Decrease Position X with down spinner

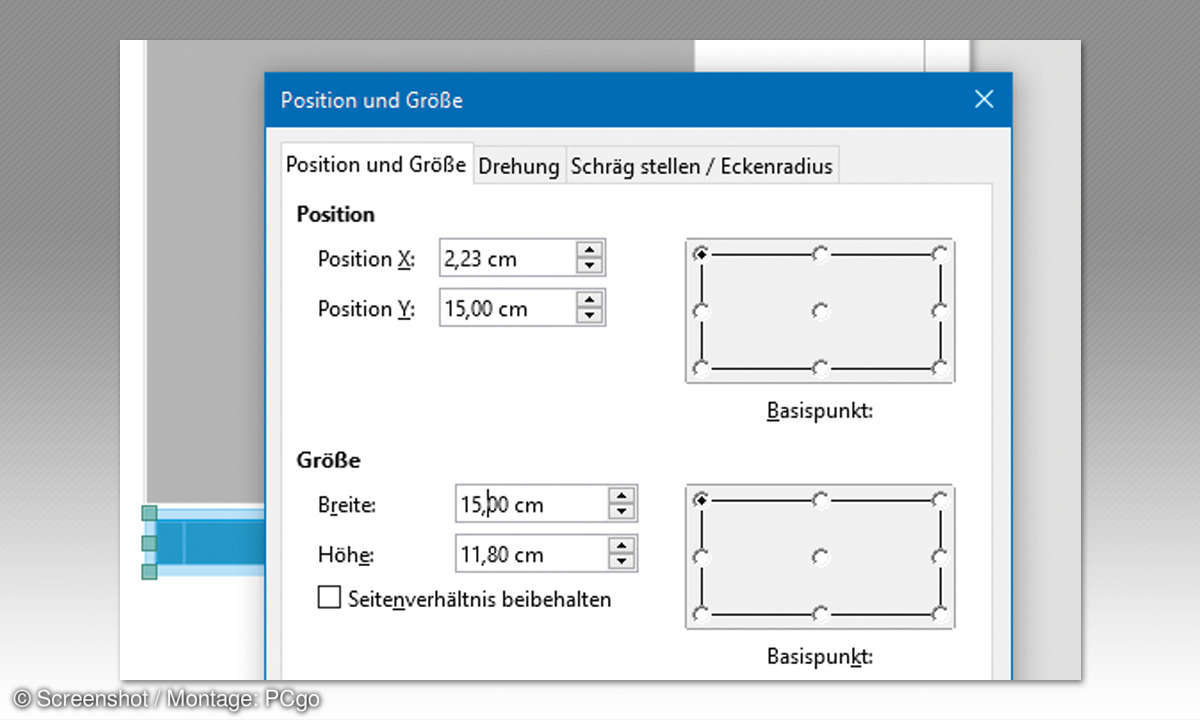coord(591,267)
